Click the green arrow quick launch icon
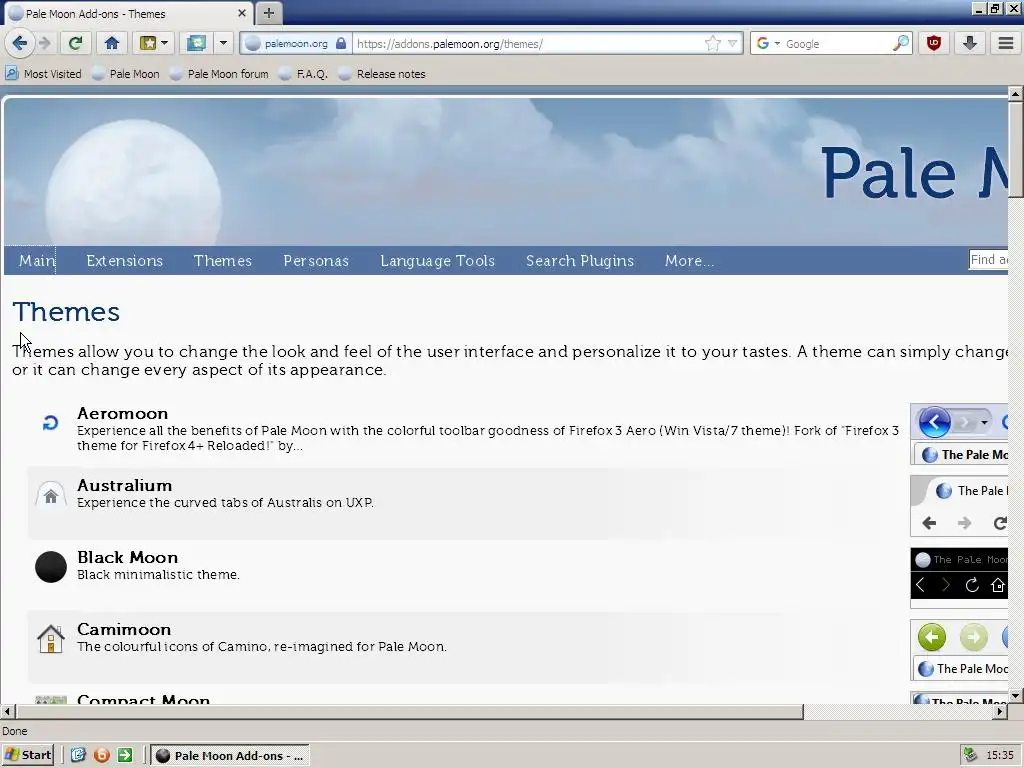This screenshot has width=1024, height=768. coord(125,756)
